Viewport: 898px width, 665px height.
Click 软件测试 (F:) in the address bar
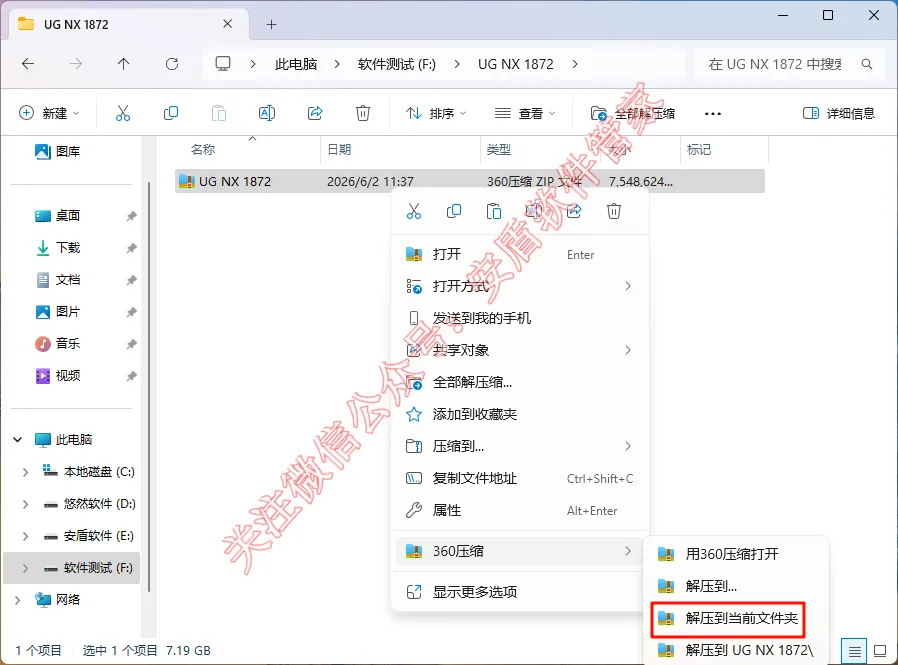[x=396, y=64]
